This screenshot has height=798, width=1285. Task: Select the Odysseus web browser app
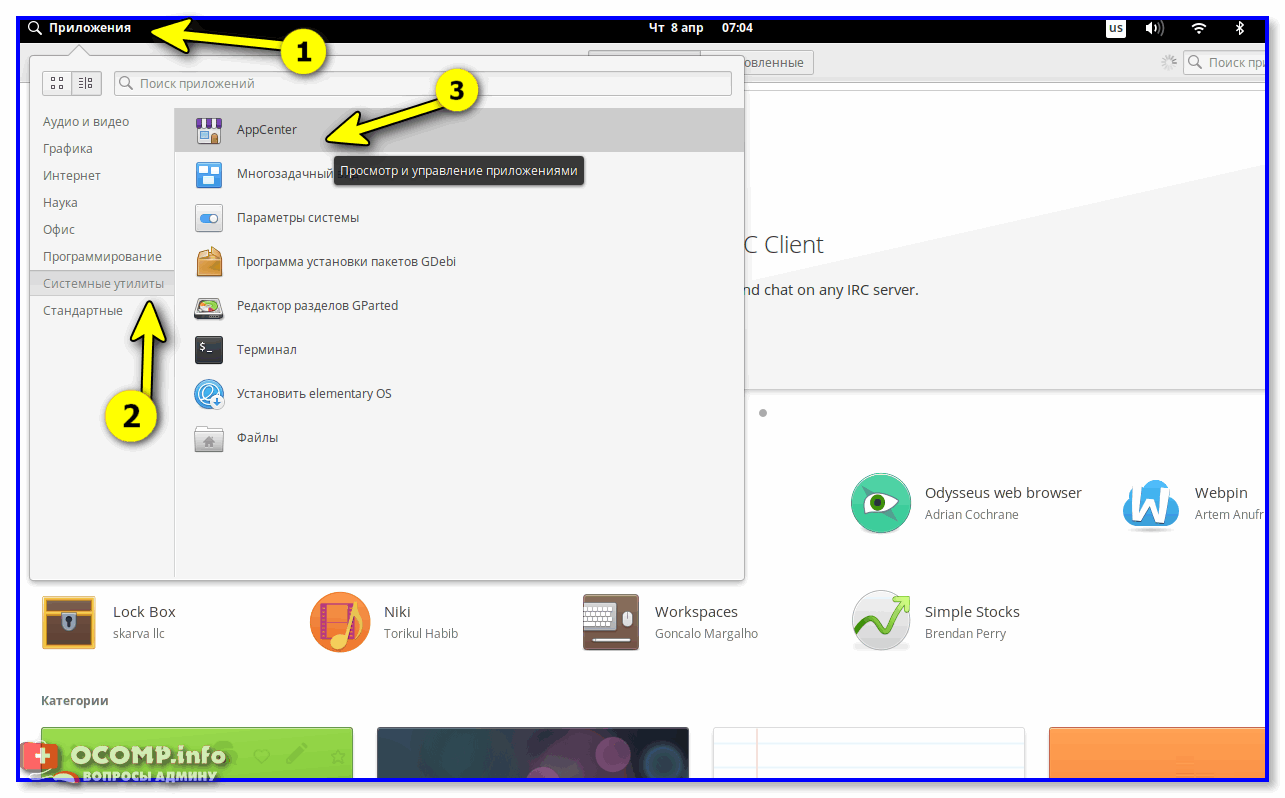(x=1002, y=493)
